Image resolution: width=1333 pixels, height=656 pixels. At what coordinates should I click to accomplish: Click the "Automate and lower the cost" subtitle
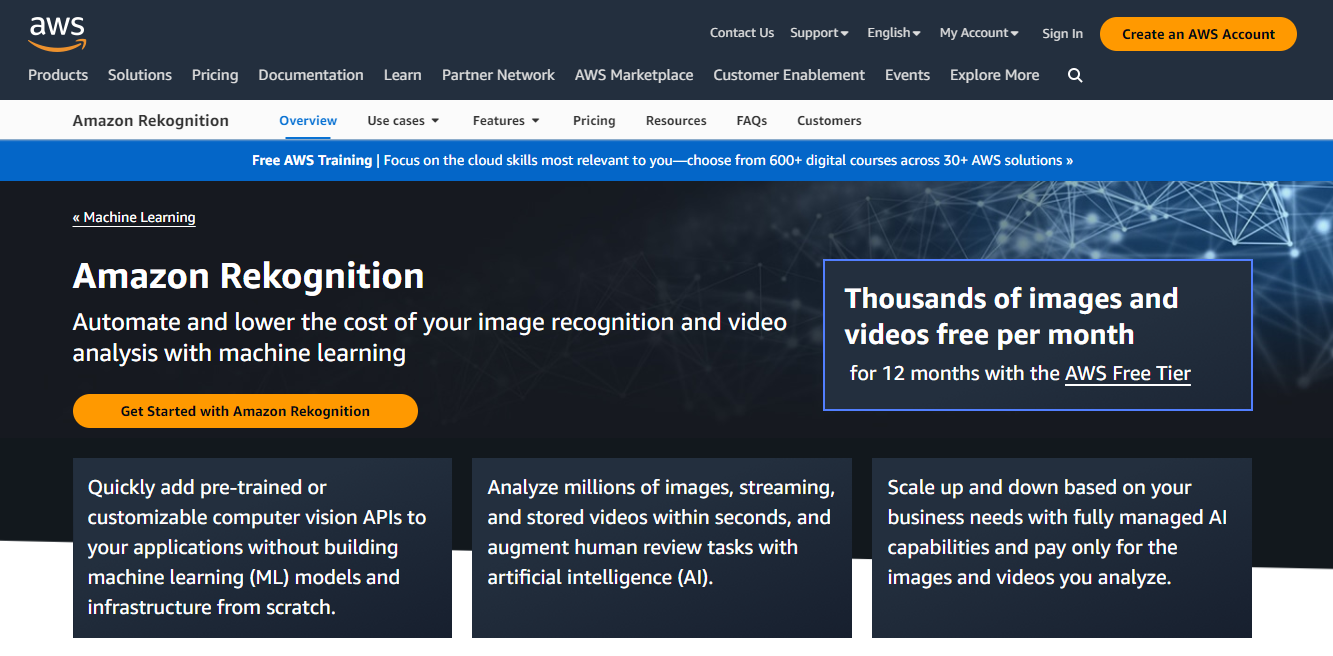430,337
